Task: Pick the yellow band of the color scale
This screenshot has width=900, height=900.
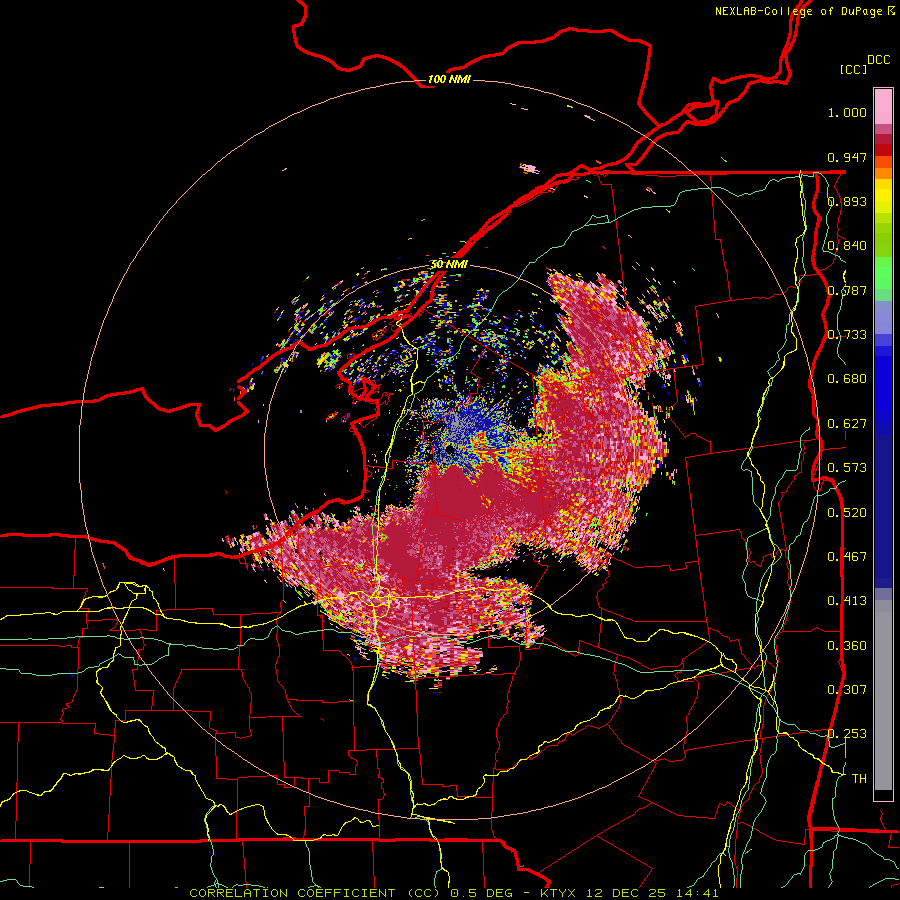Action: tap(883, 196)
